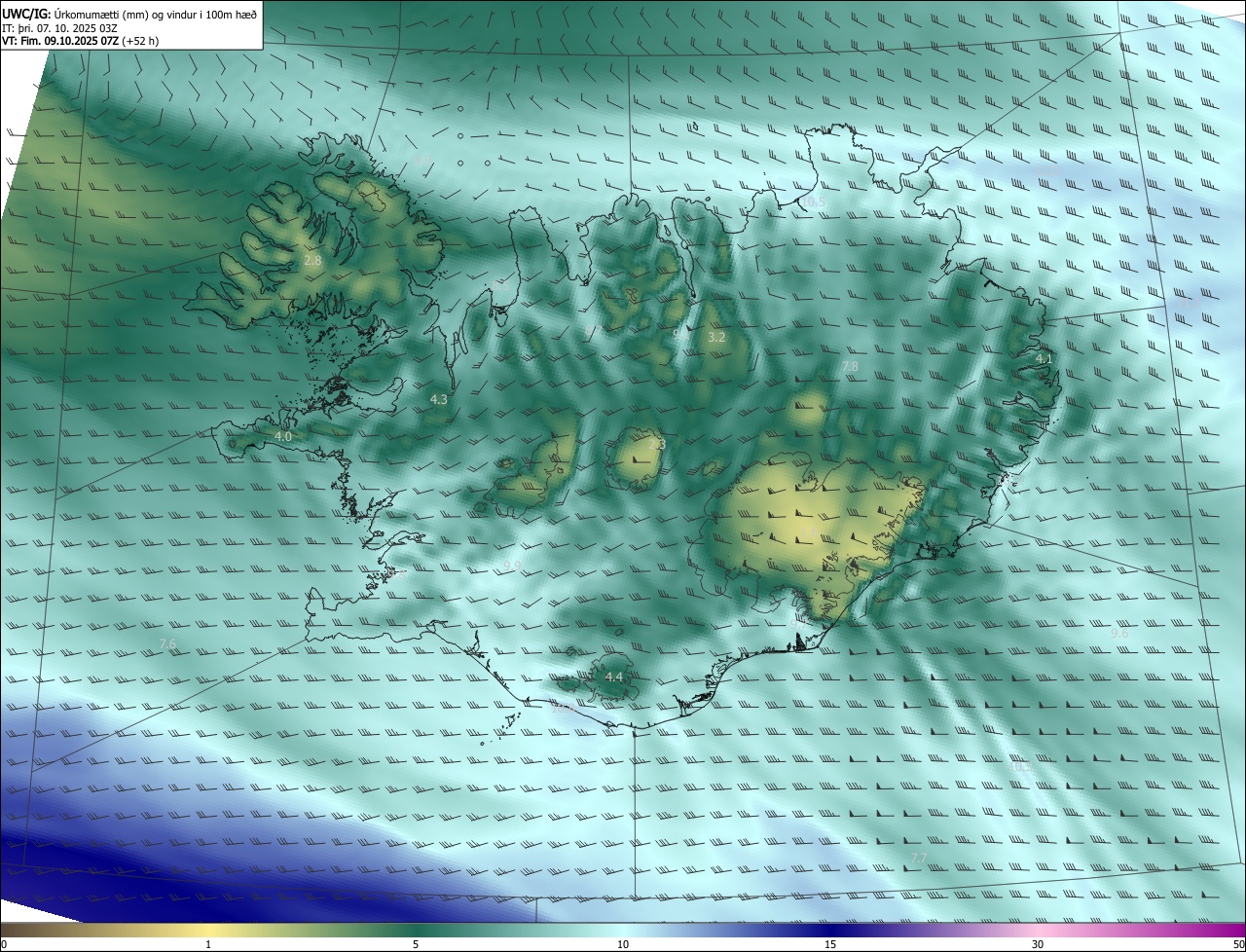Click the 4.1 value label on the east coast

1044,359
